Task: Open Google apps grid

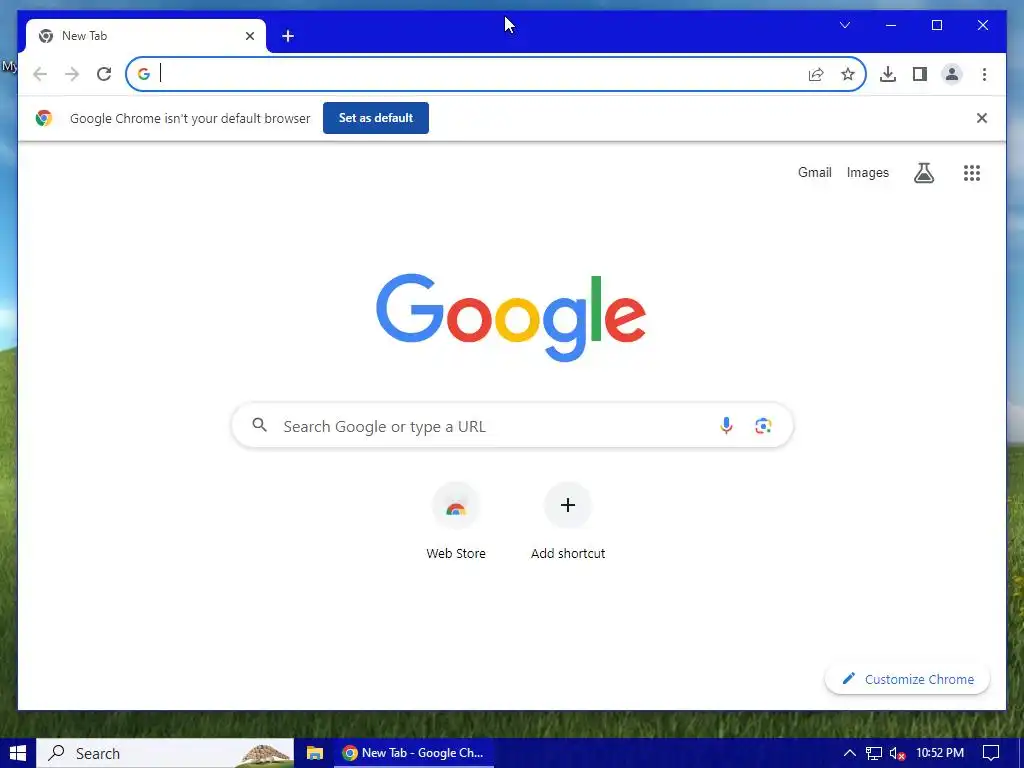Action: (x=972, y=173)
